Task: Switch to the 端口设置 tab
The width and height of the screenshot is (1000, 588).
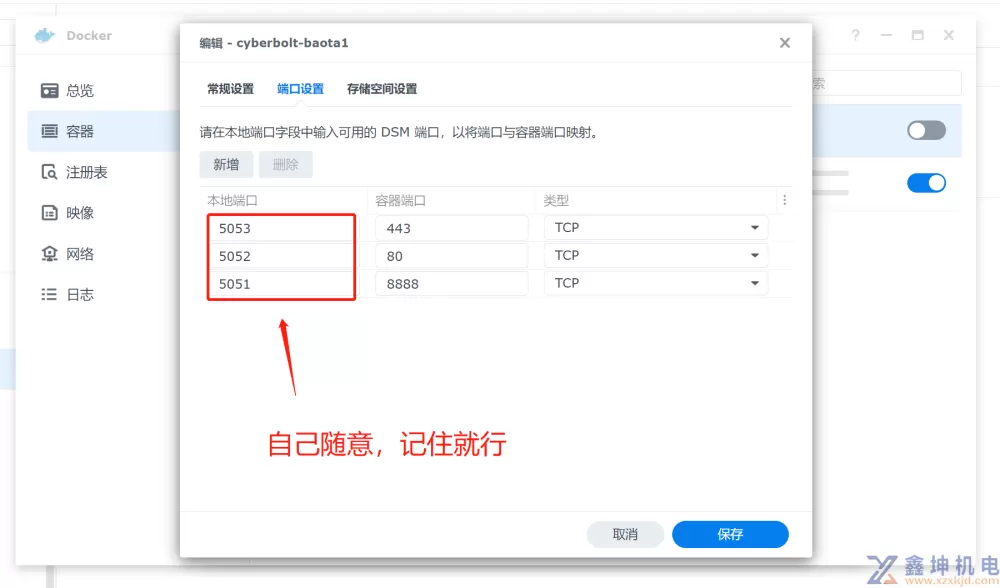Action: click(300, 89)
